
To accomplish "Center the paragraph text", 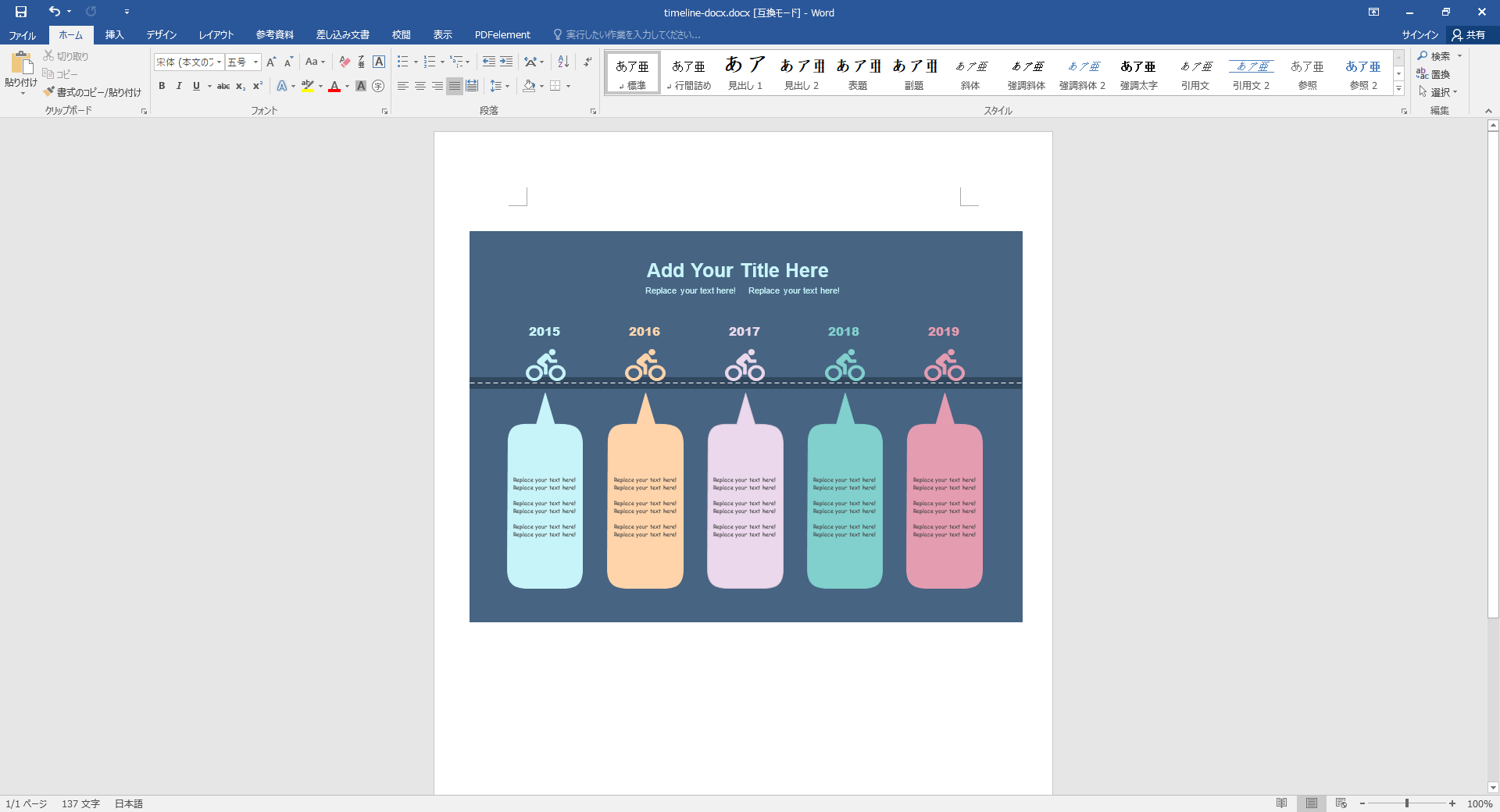I will coord(420,86).
